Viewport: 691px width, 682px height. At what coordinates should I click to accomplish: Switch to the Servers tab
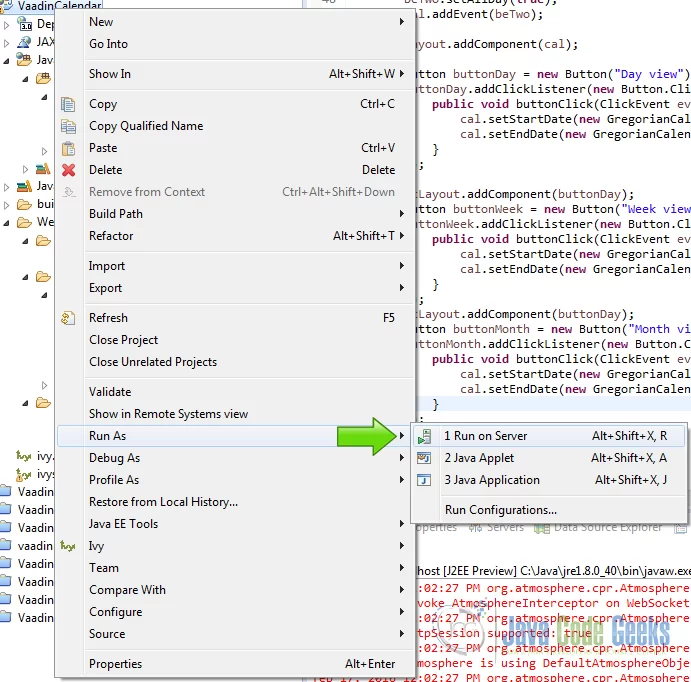click(496, 528)
